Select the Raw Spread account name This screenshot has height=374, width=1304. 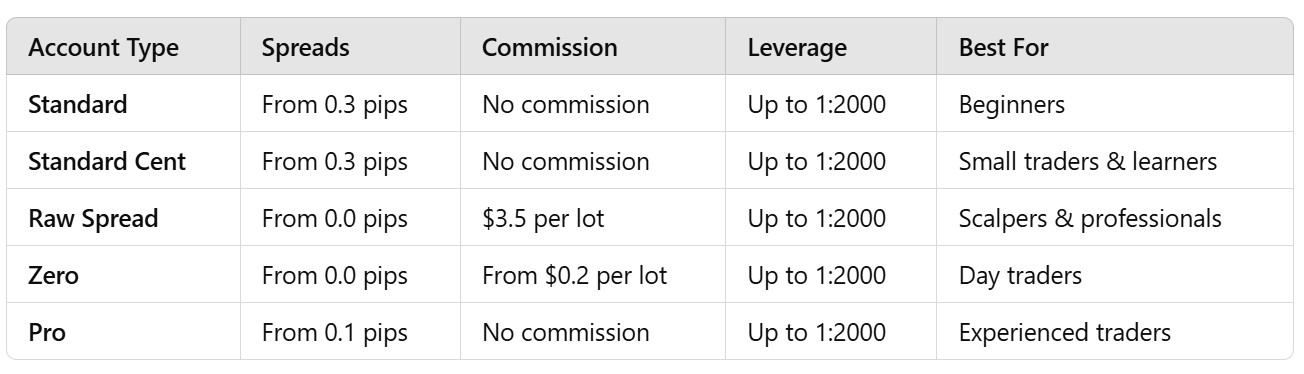point(93,218)
